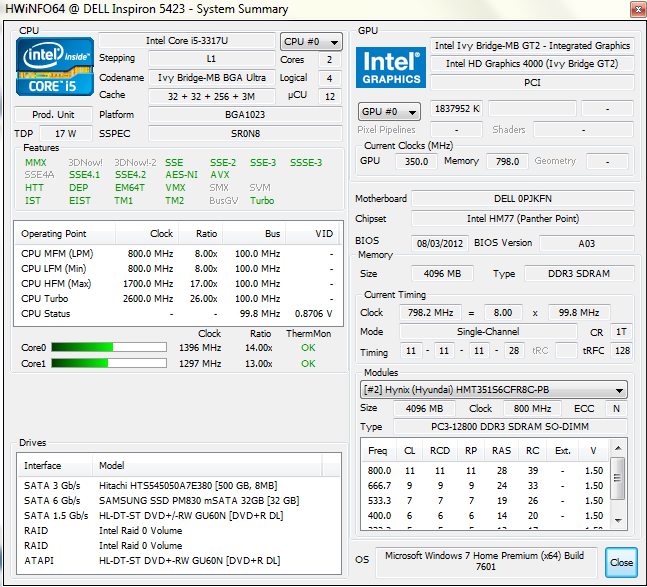Select the Hitachi HTS545050A7E380 drive row
The height and width of the screenshot is (587, 647).
point(179,486)
